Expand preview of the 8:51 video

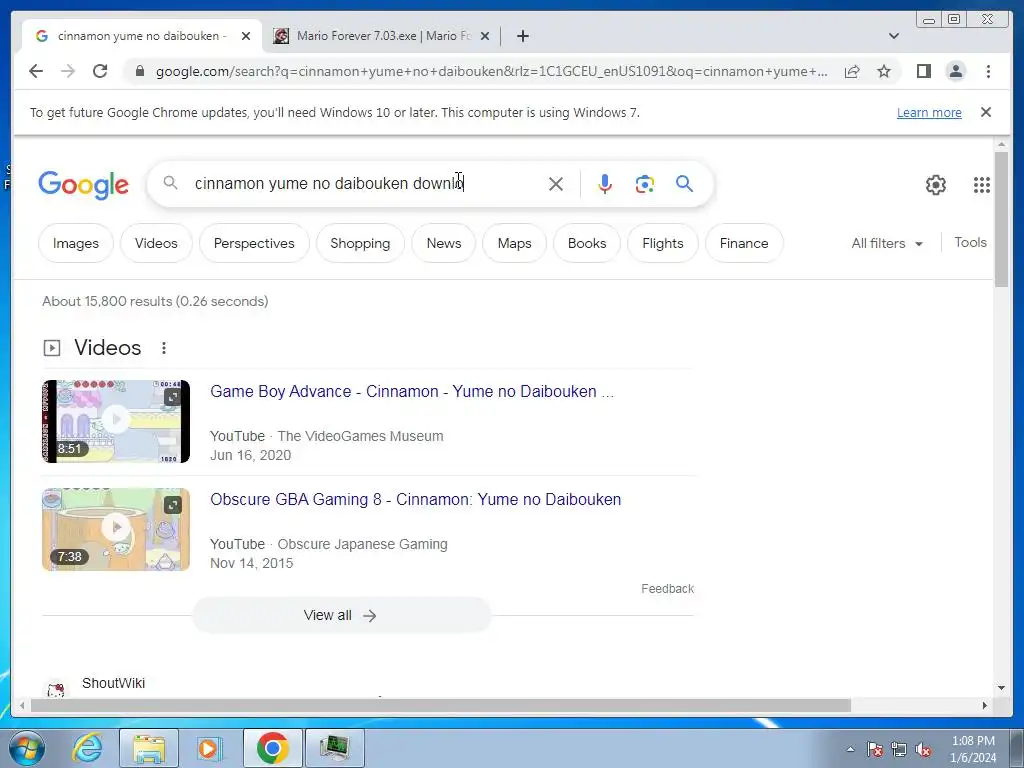pos(172,397)
